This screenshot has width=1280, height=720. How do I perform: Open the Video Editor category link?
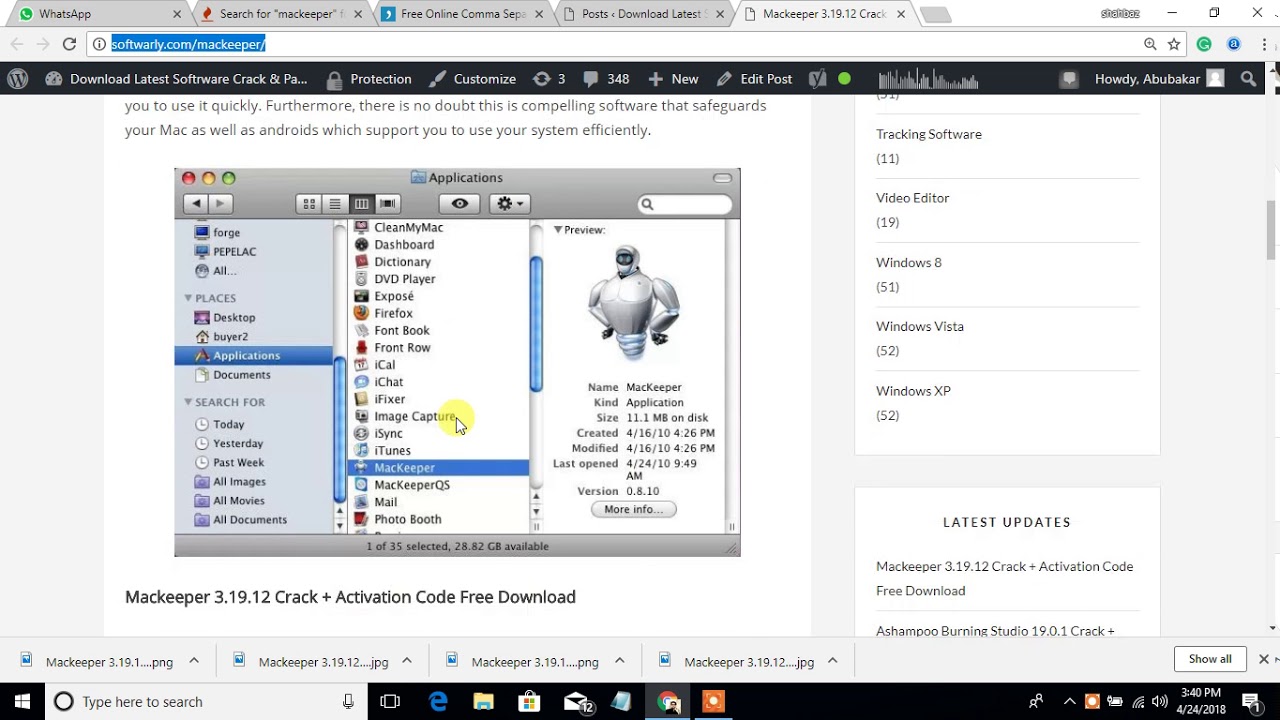912,198
